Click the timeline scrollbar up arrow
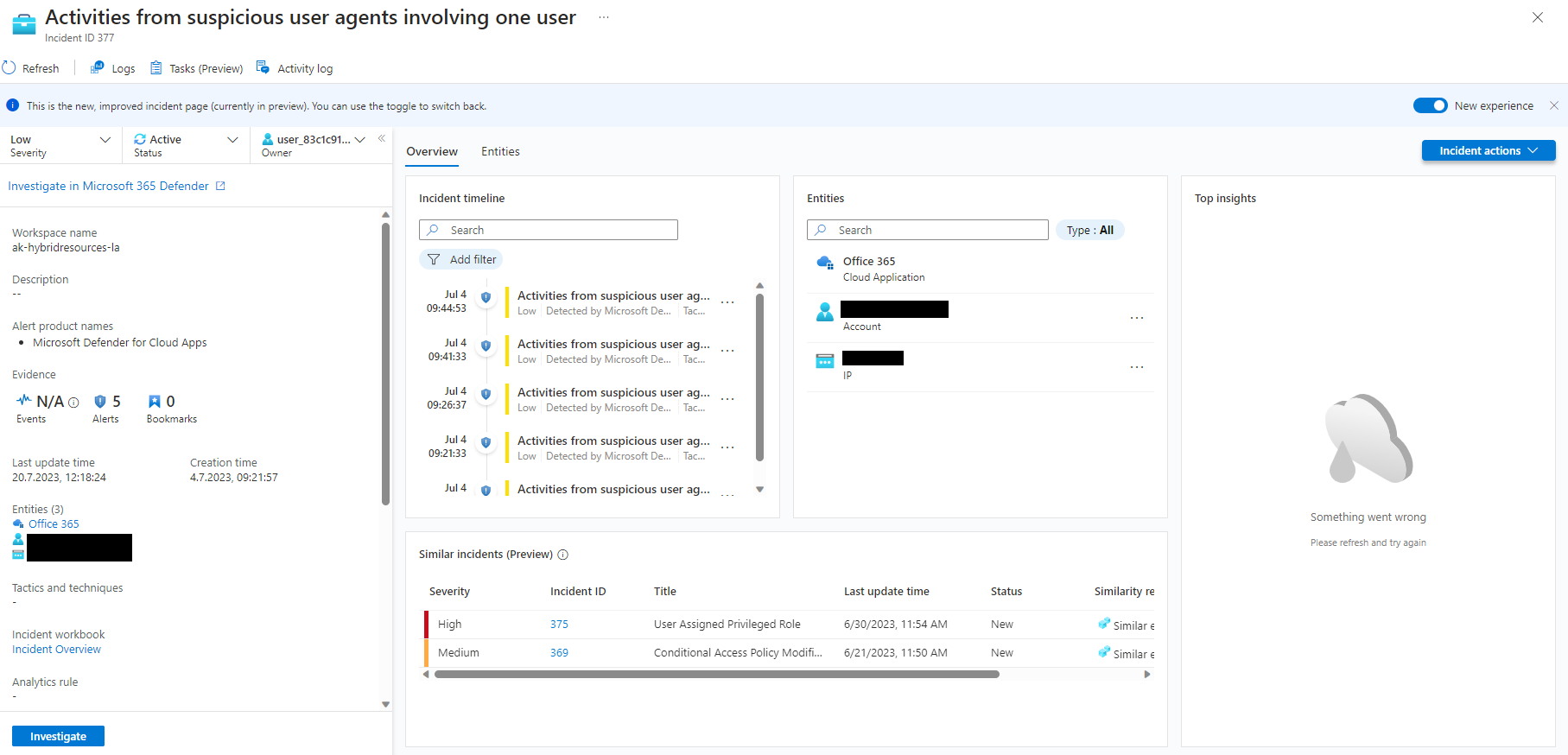 760,285
